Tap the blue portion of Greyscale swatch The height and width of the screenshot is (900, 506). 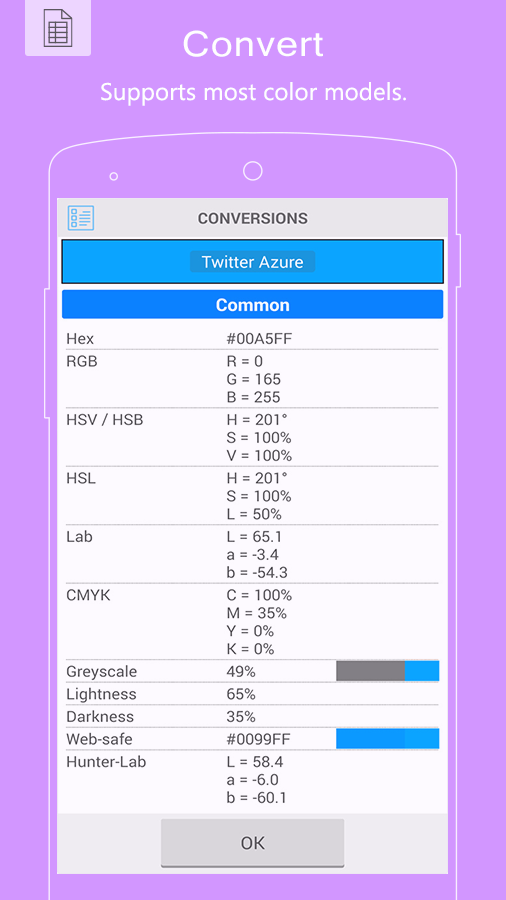click(422, 671)
